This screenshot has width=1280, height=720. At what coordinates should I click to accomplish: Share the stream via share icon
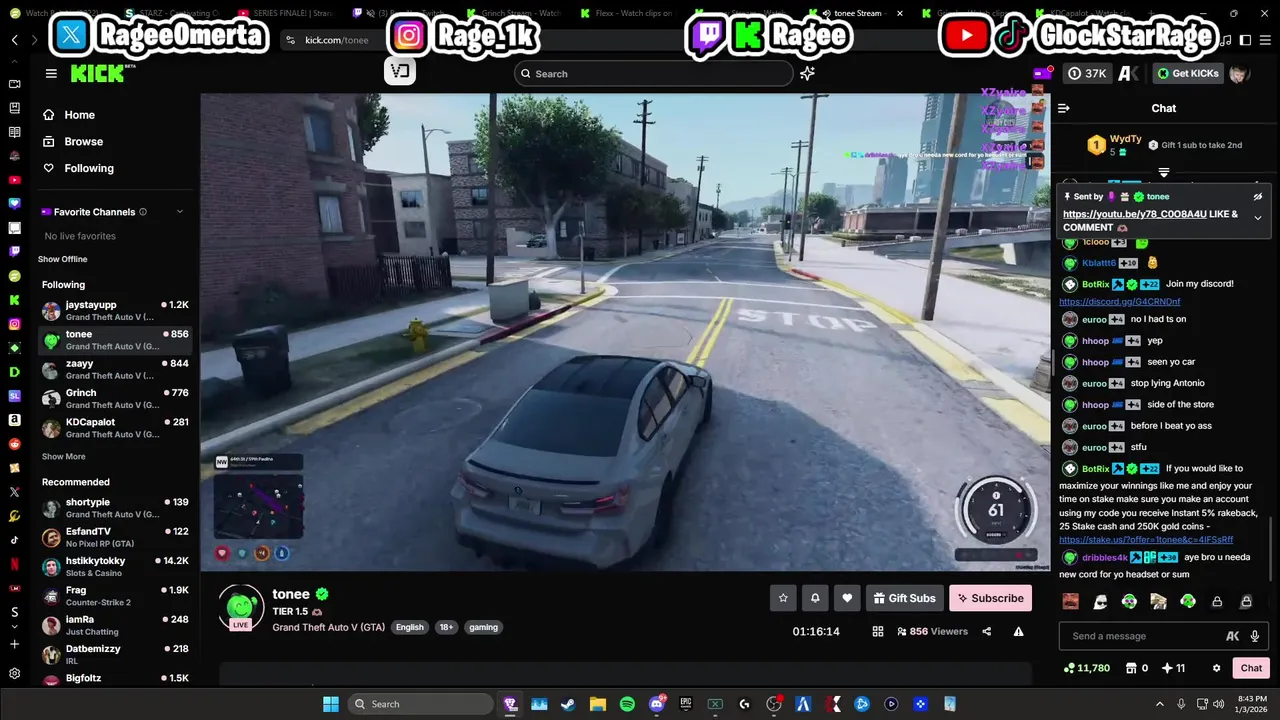pos(987,632)
